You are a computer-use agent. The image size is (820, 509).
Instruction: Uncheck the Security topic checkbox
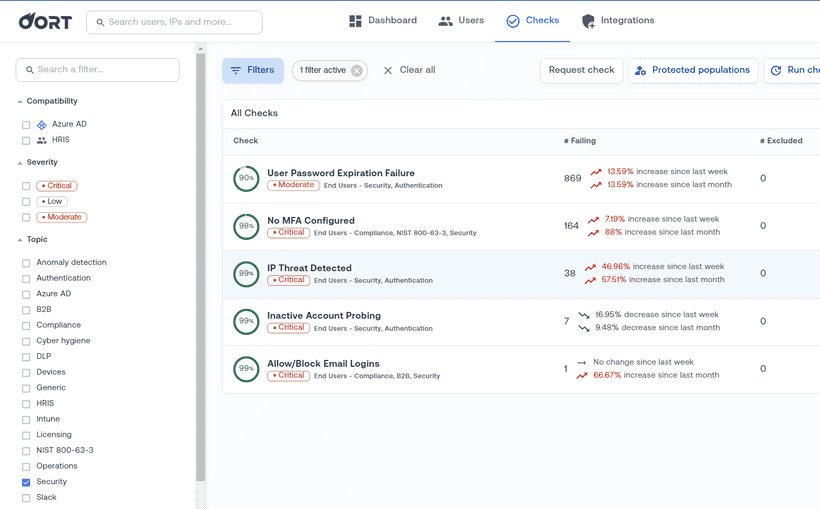(x=26, y=482)
